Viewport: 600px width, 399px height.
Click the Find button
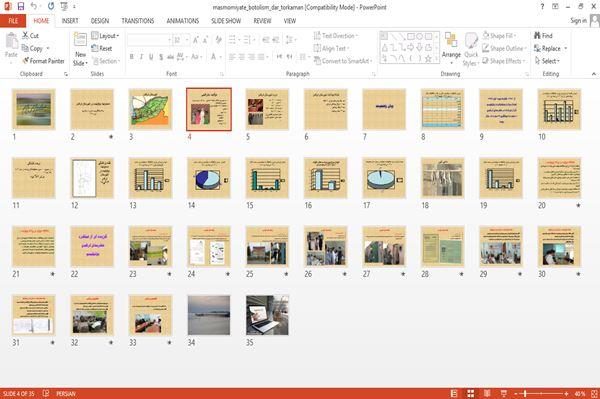pos(543,36)
